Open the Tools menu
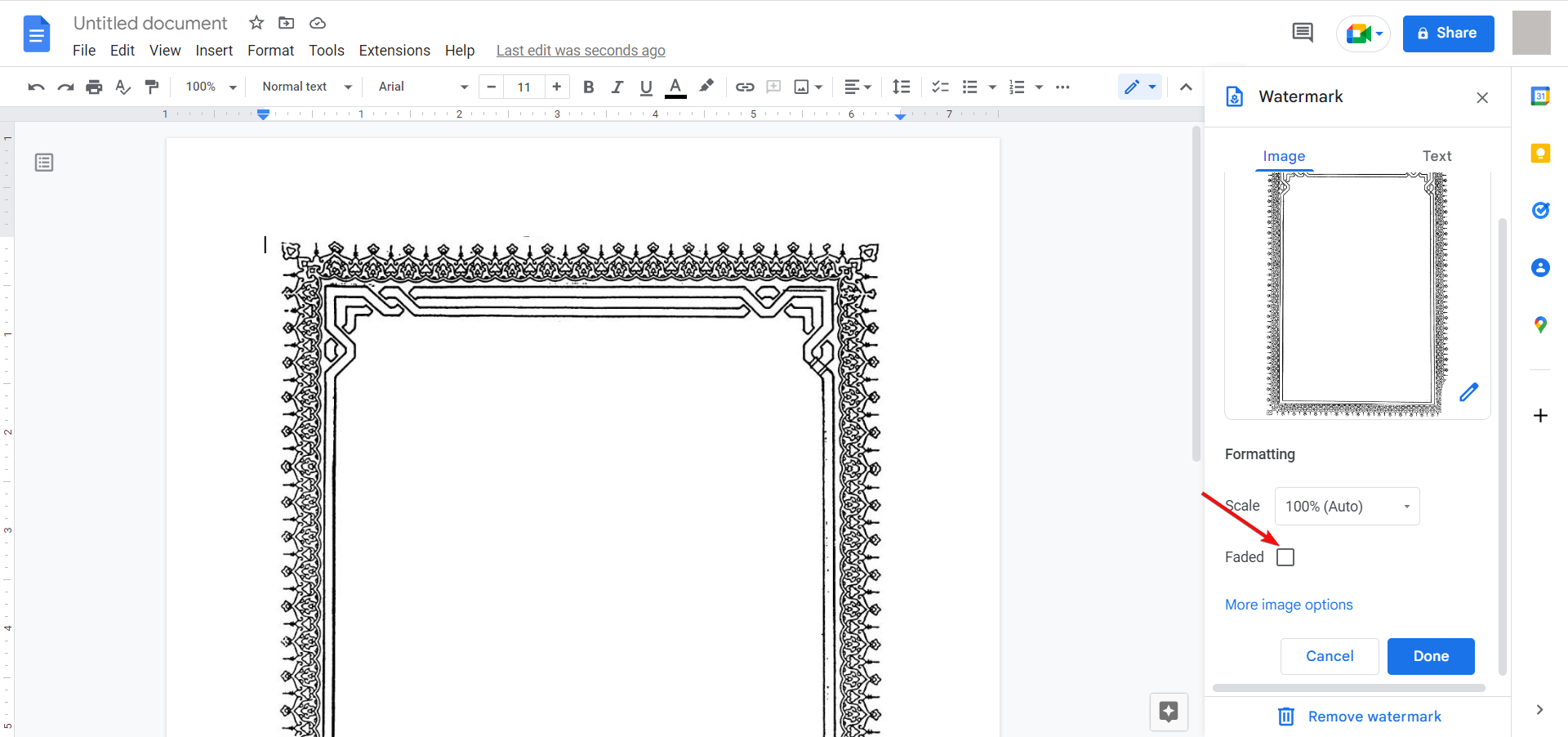 [x=327, y=51]
